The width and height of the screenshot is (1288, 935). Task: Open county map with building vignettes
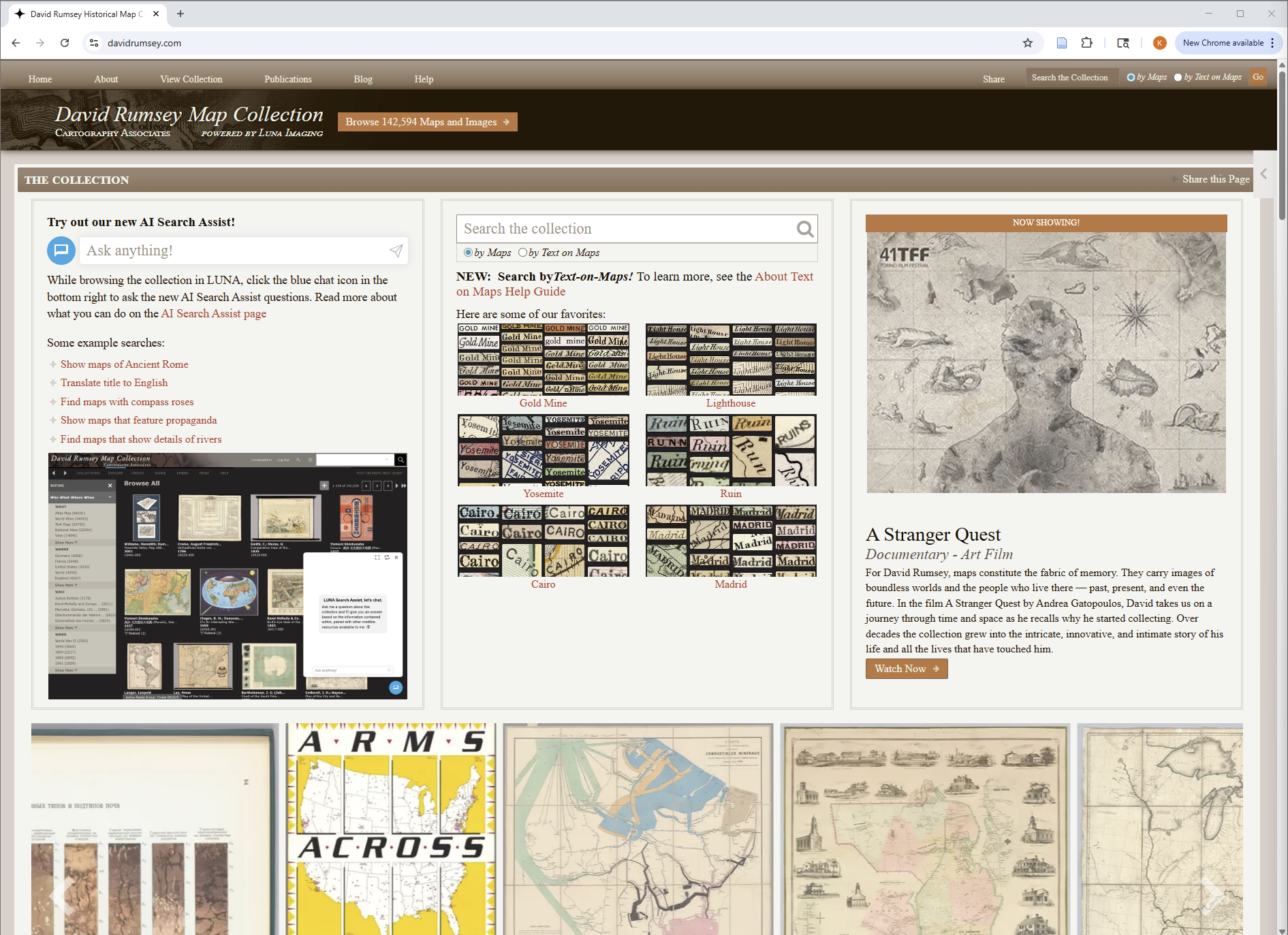point(925,829)
